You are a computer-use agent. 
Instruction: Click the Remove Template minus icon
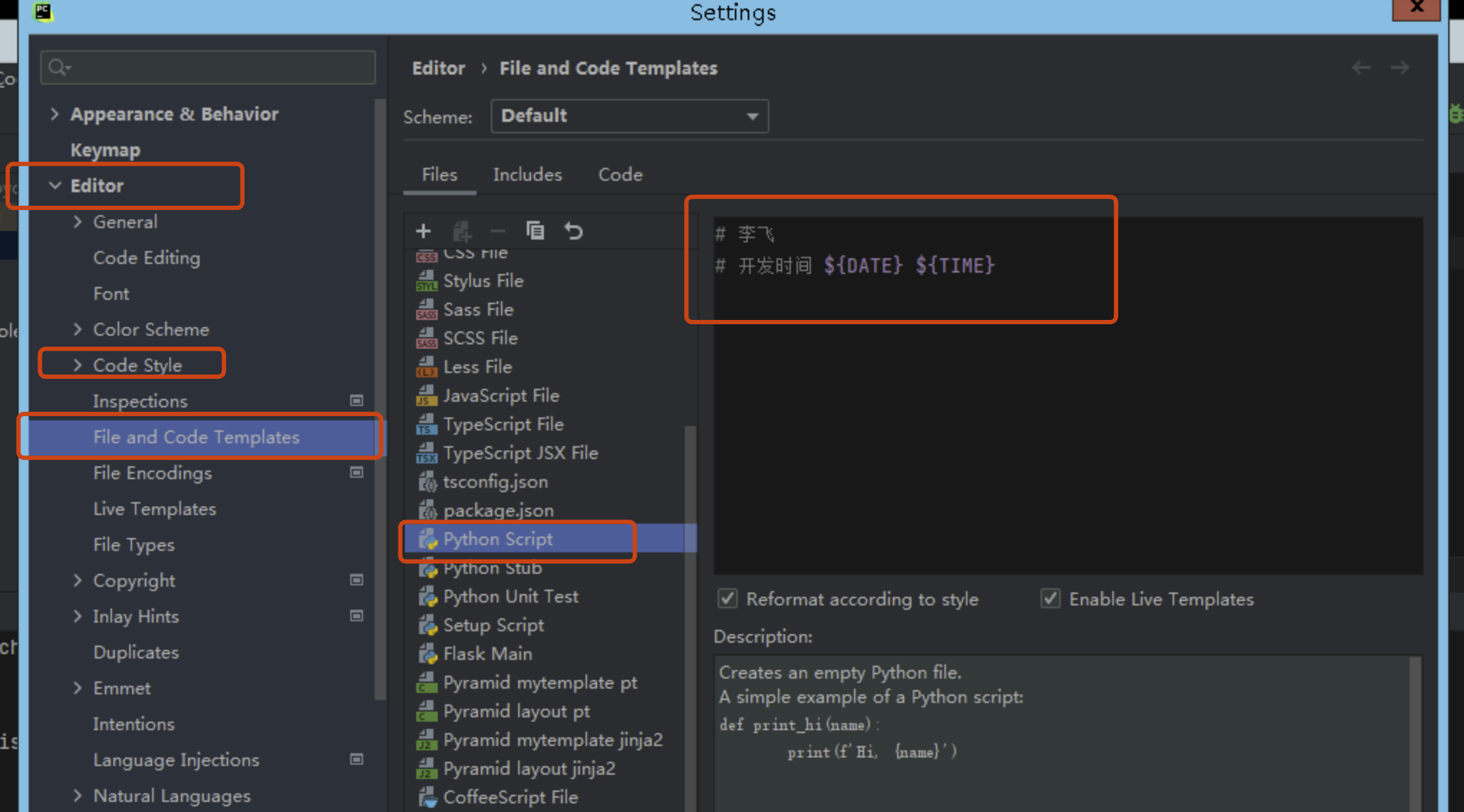click(x=498, y=231)
